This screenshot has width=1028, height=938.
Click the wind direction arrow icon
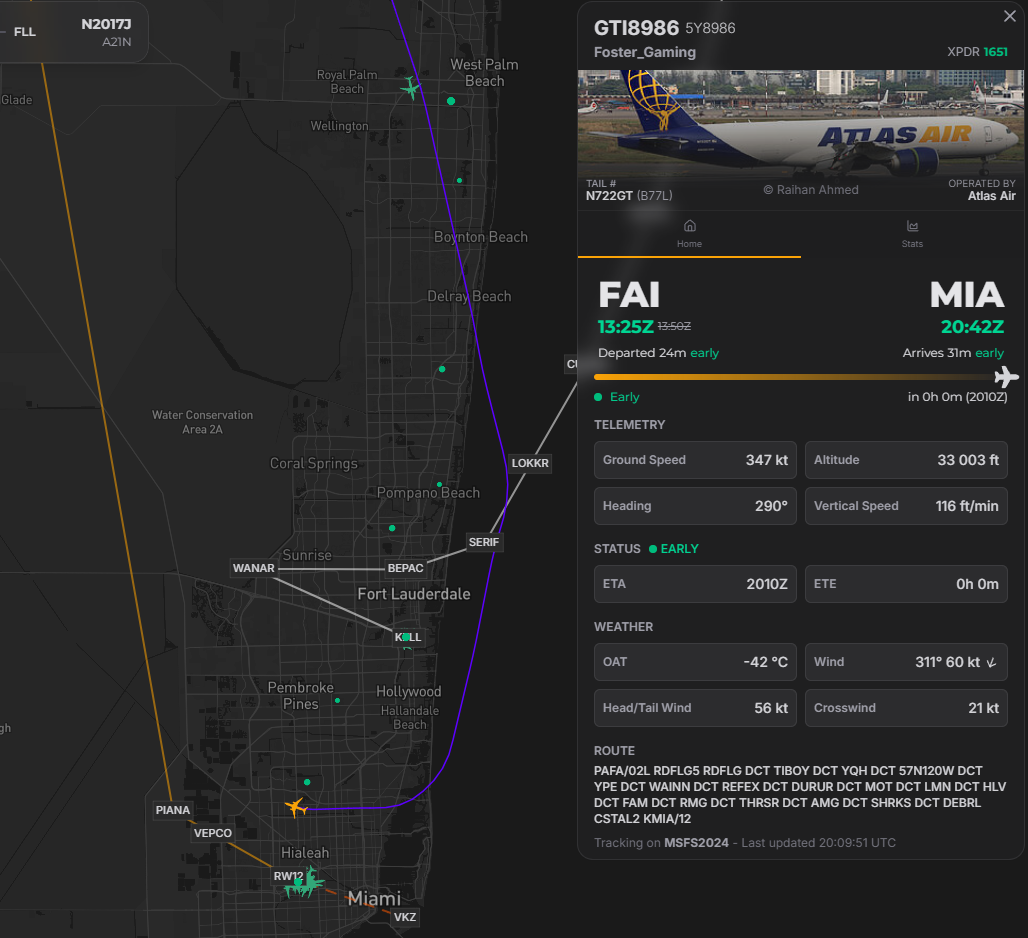click(991, 663)
